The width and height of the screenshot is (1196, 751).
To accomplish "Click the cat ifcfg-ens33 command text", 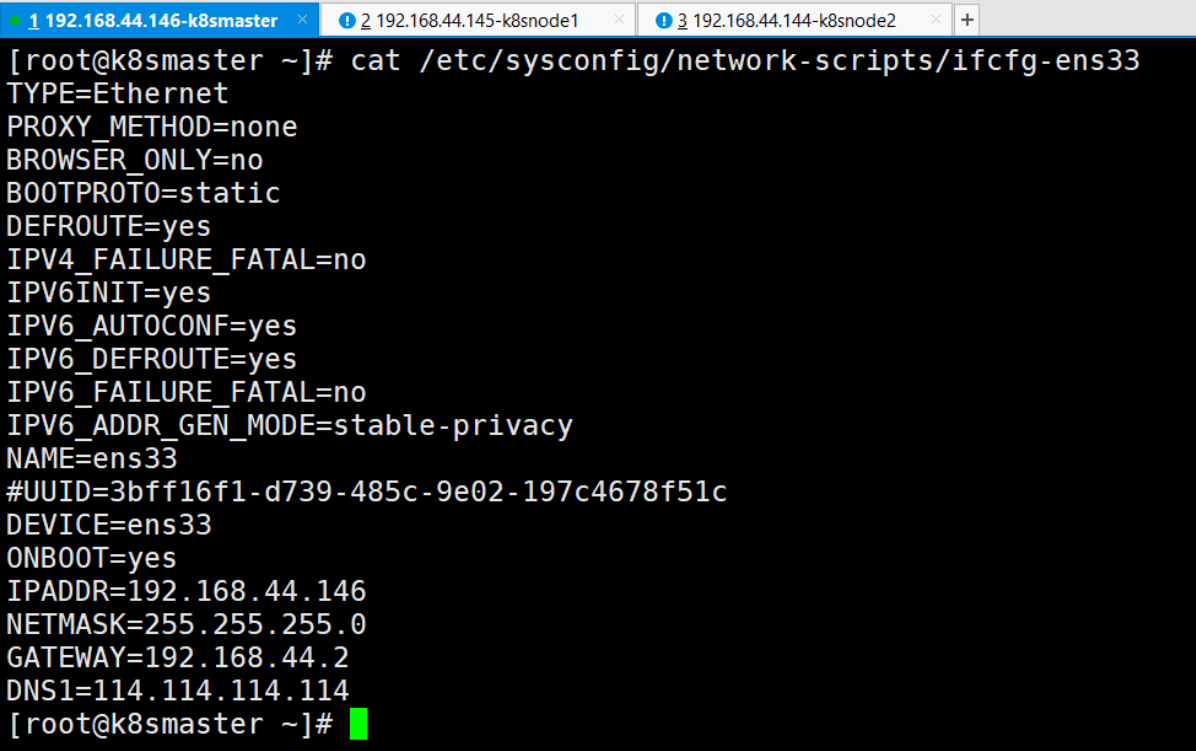I will [x=745, y=60].
